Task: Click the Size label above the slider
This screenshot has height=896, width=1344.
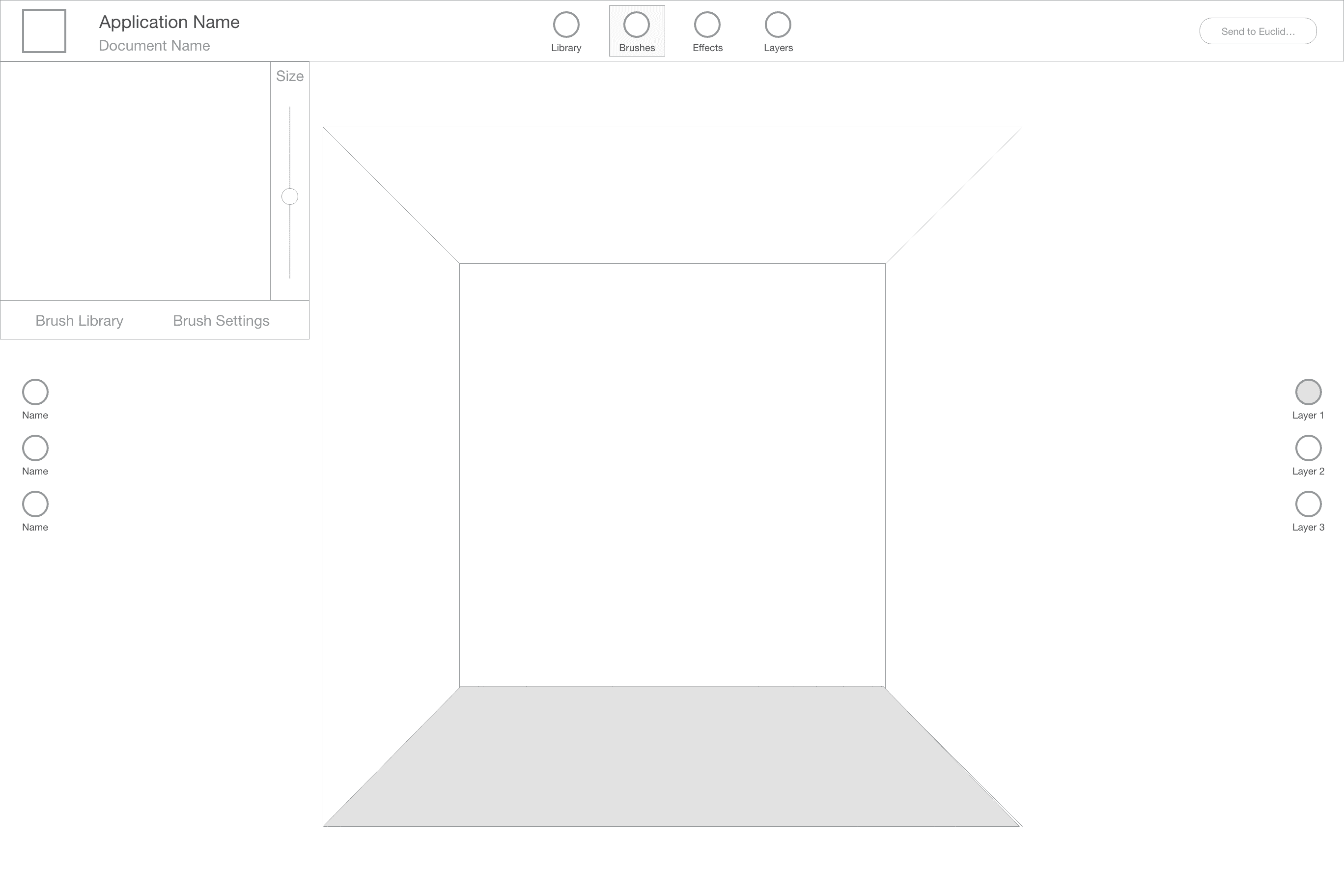Action: pos(290,76)
